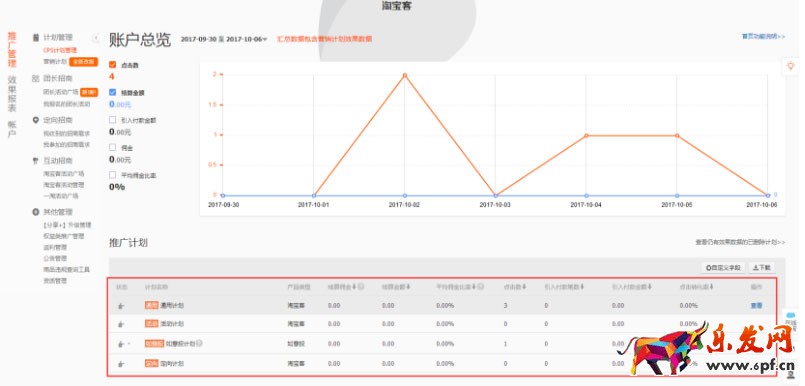Click the 计划管理 document icon
Image resolution: width=805 pixels, height=386 pixels.
click(36, 37)
